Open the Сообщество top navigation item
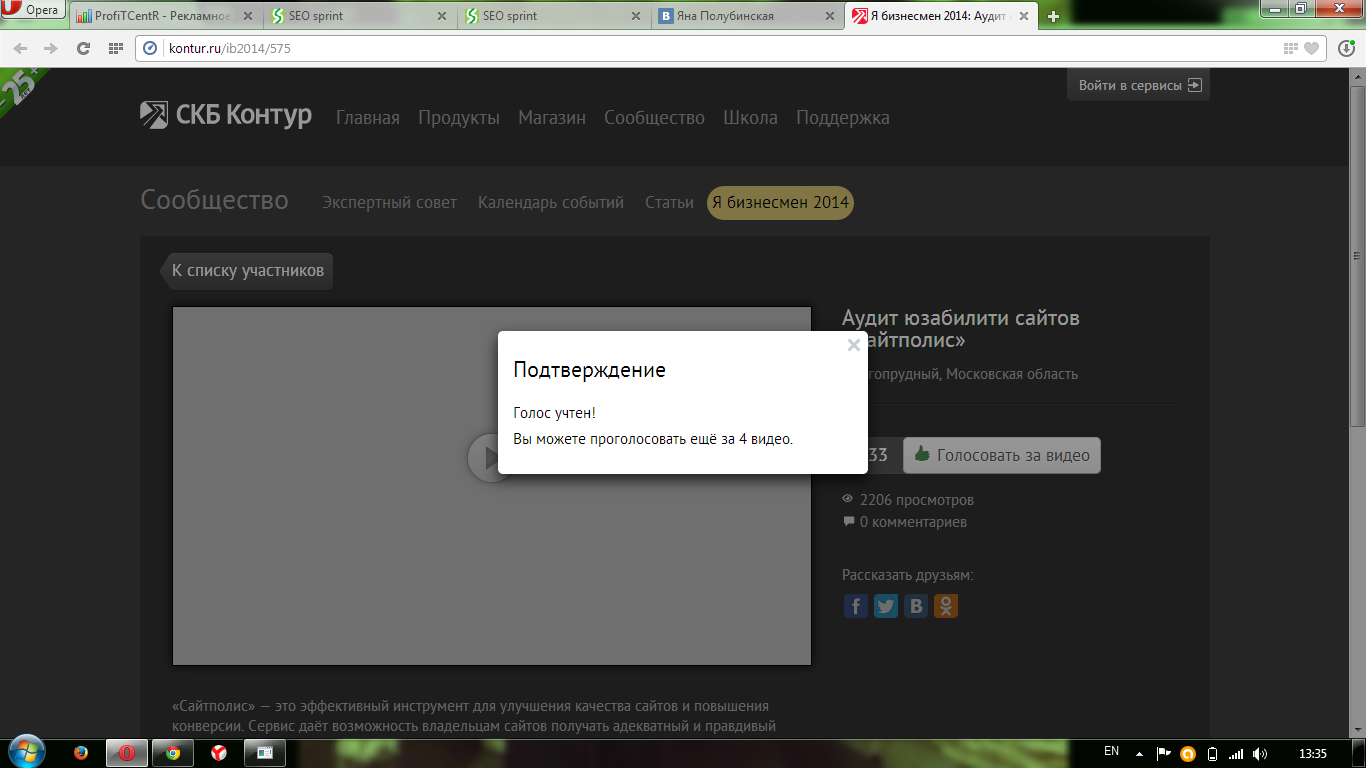The height and width of the screenshot is (768, 1366). [x=654, y=118]
